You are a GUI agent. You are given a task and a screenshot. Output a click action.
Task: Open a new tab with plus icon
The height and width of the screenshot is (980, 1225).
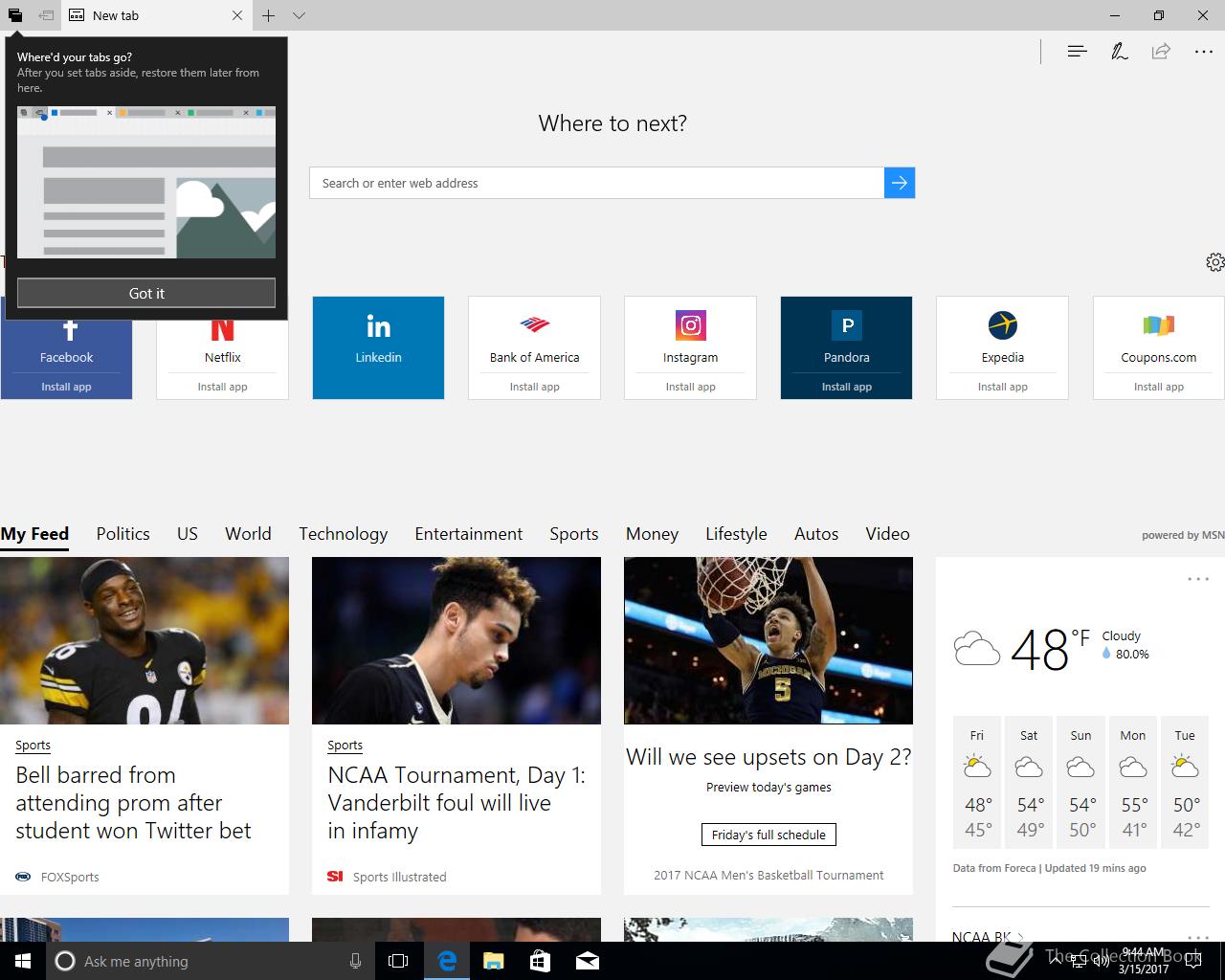click(x=269, y=15)
